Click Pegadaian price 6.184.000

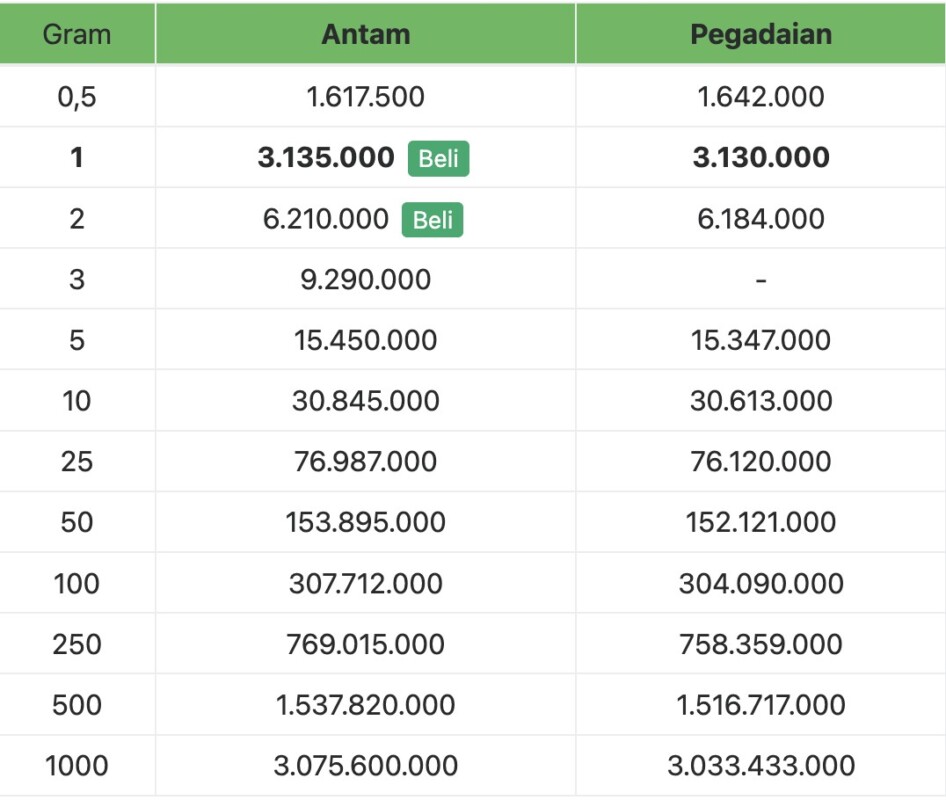[x=760, y=219]
